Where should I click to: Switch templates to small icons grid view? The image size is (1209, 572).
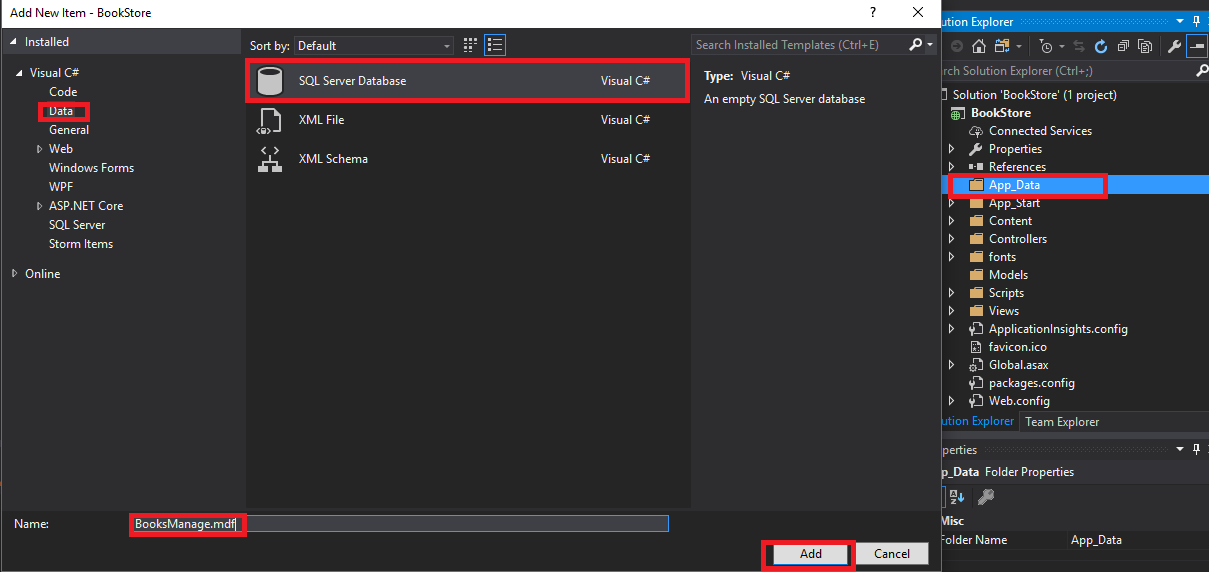pyautogui.click(x=471, y=45)
